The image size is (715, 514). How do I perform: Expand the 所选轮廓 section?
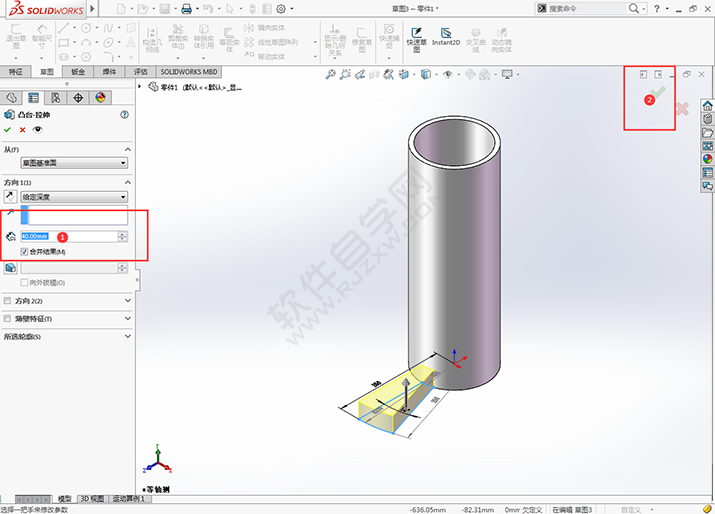click(x=127, y=337)
